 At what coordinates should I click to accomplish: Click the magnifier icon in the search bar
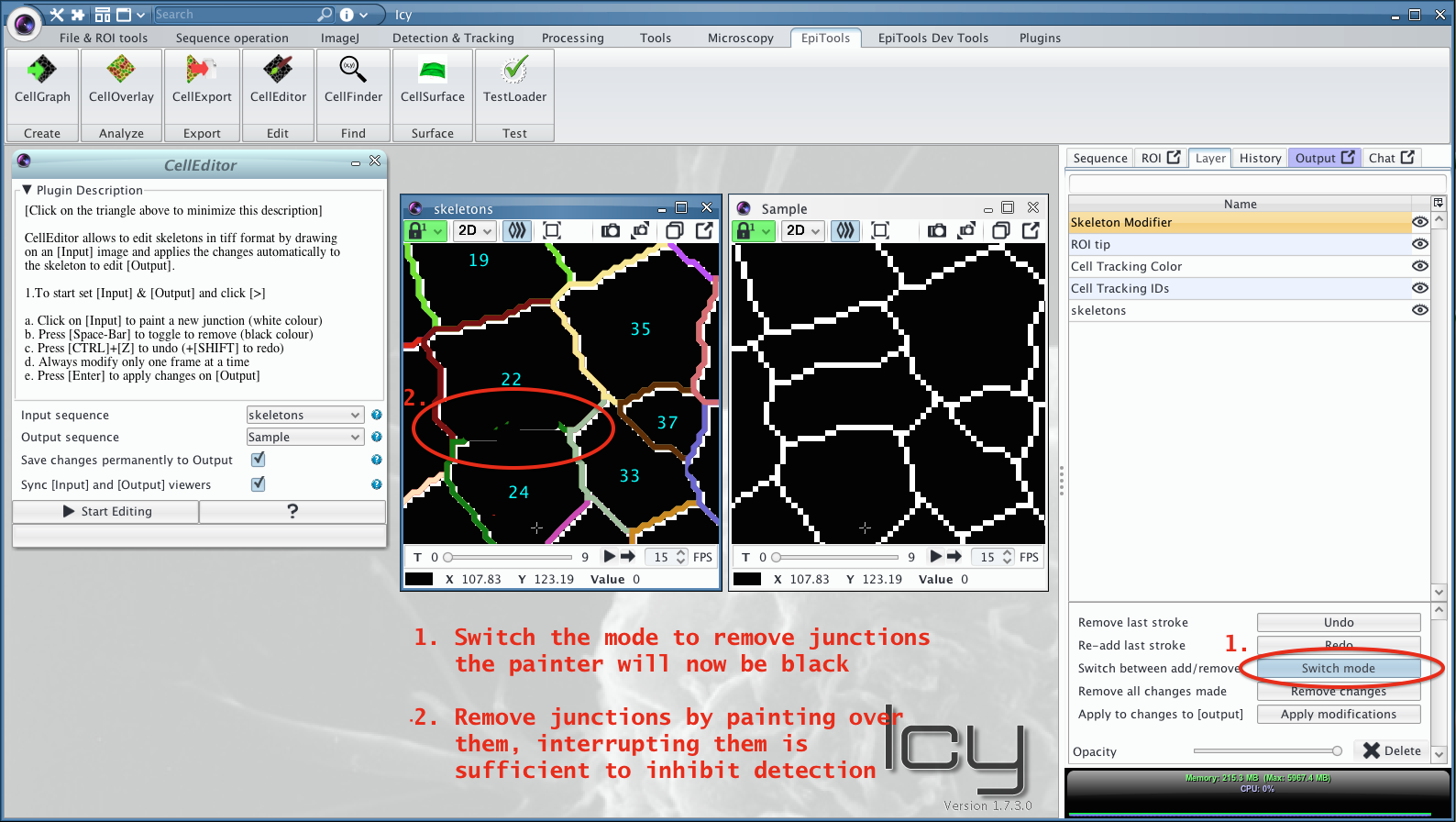tap(325, 15)
